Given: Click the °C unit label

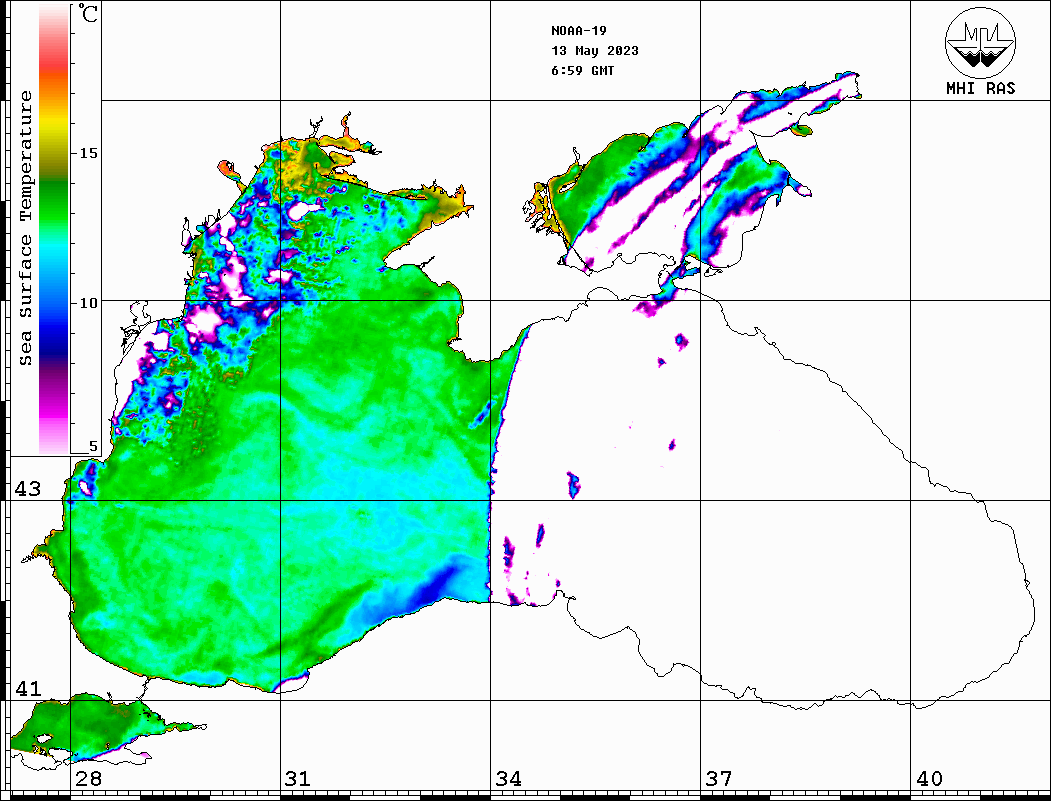Looking at the screenshot, I should point(87,13).
